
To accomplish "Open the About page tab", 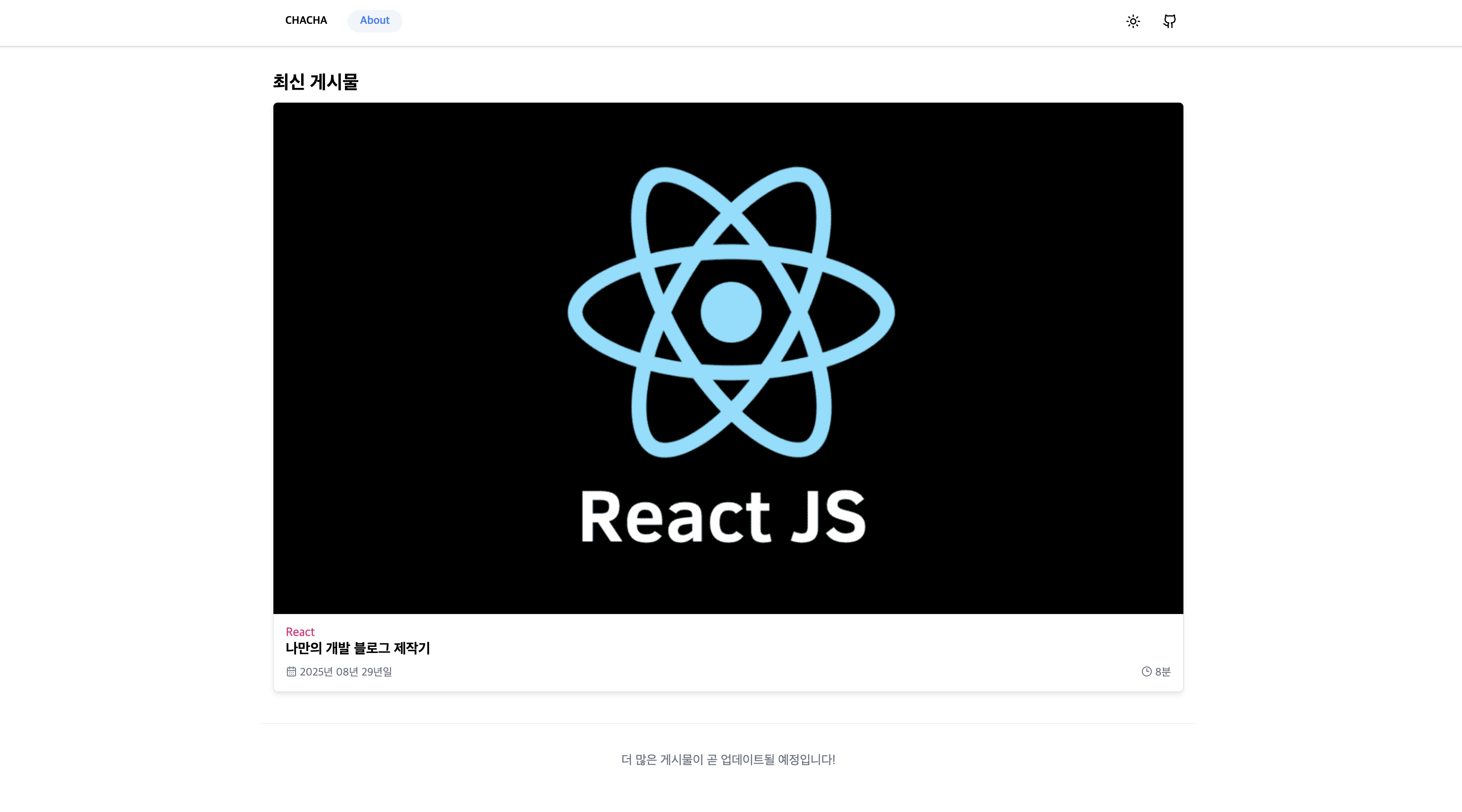I will [374, 20].
